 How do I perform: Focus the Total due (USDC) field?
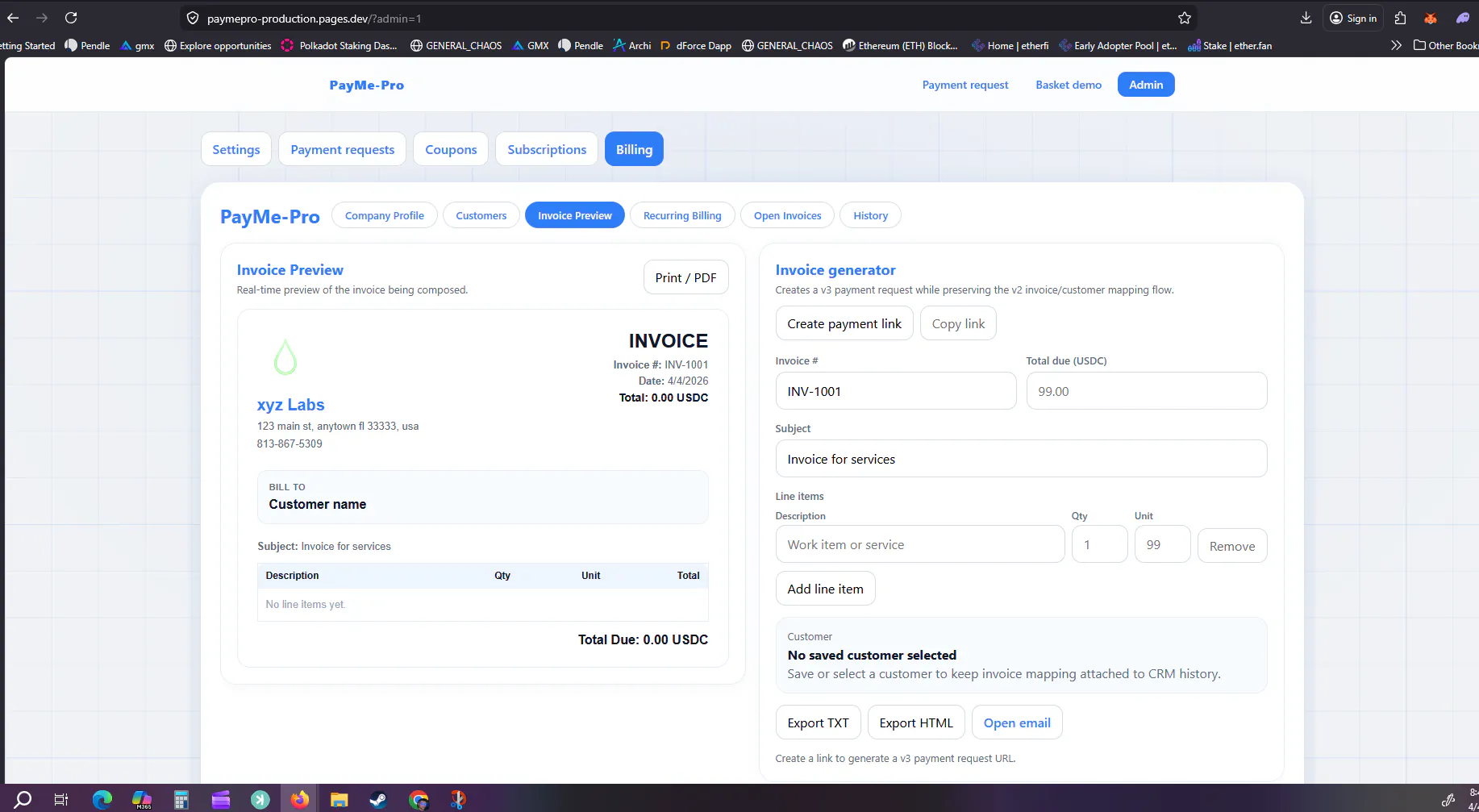coord(1147,391)
